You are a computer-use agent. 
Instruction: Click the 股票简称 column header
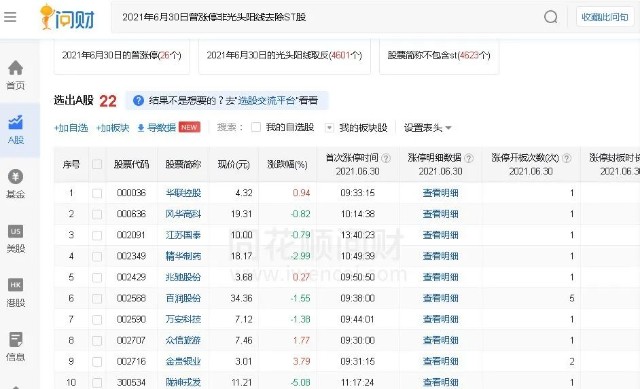[x=183, y=164]
